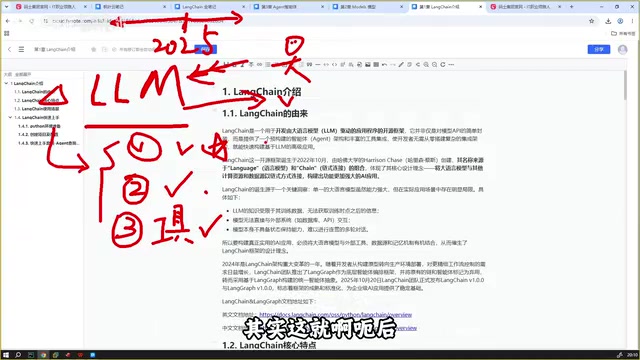
Task: Go back with the browser back arrow
Action: click(x=8, y=21)
